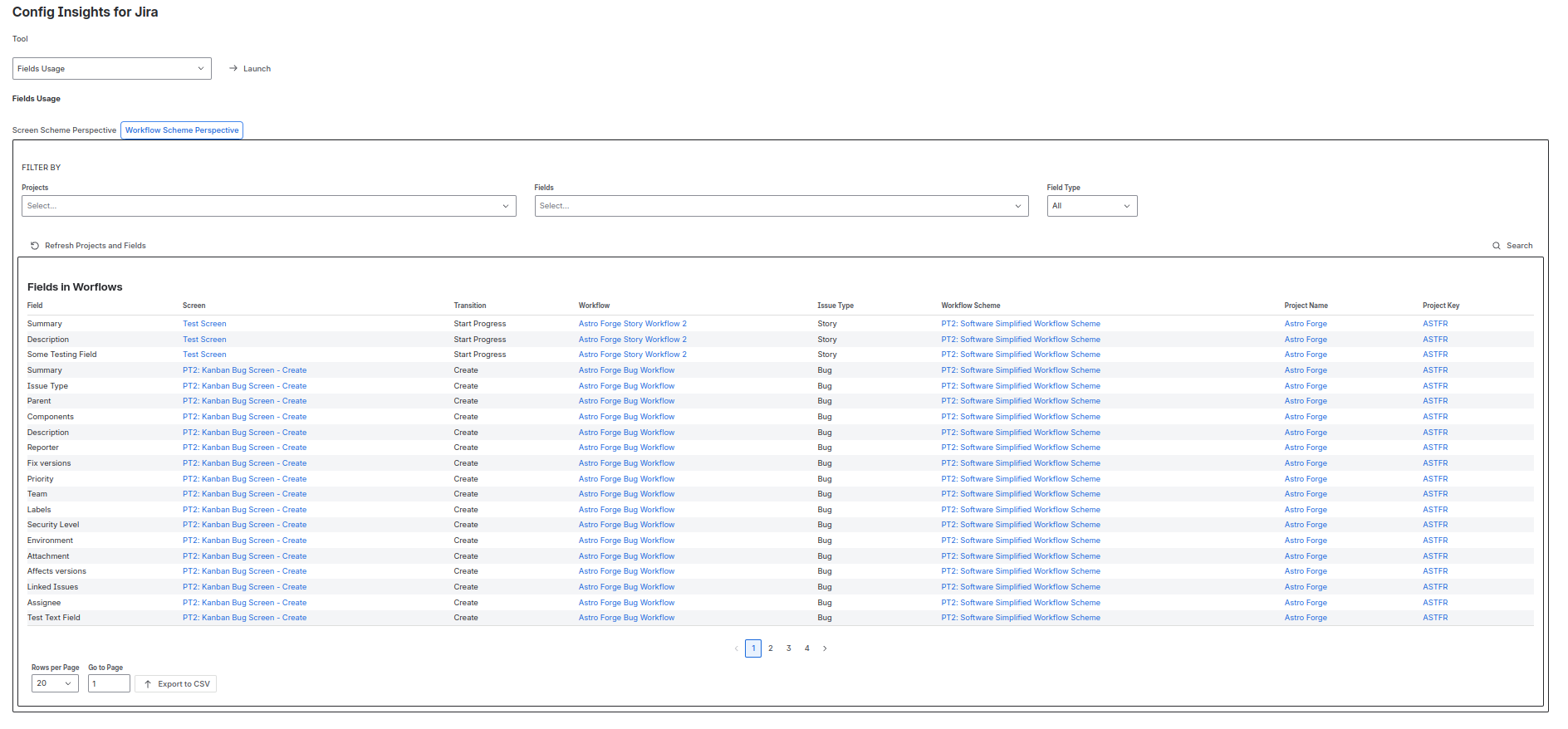Switch to Screen Scheme Perspective tab
The width and height of the screenshot is (1568, 729).
pos(65,130)
